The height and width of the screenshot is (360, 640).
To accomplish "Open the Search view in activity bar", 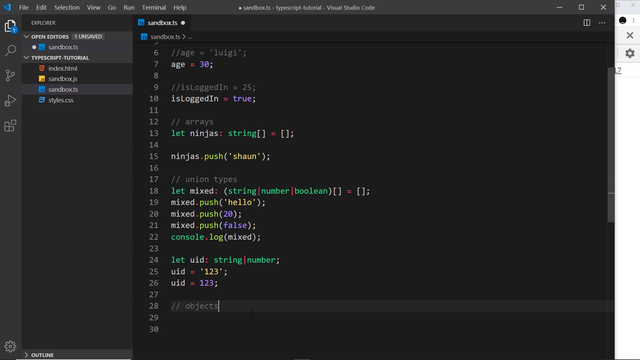I will [x=10, y=51].
